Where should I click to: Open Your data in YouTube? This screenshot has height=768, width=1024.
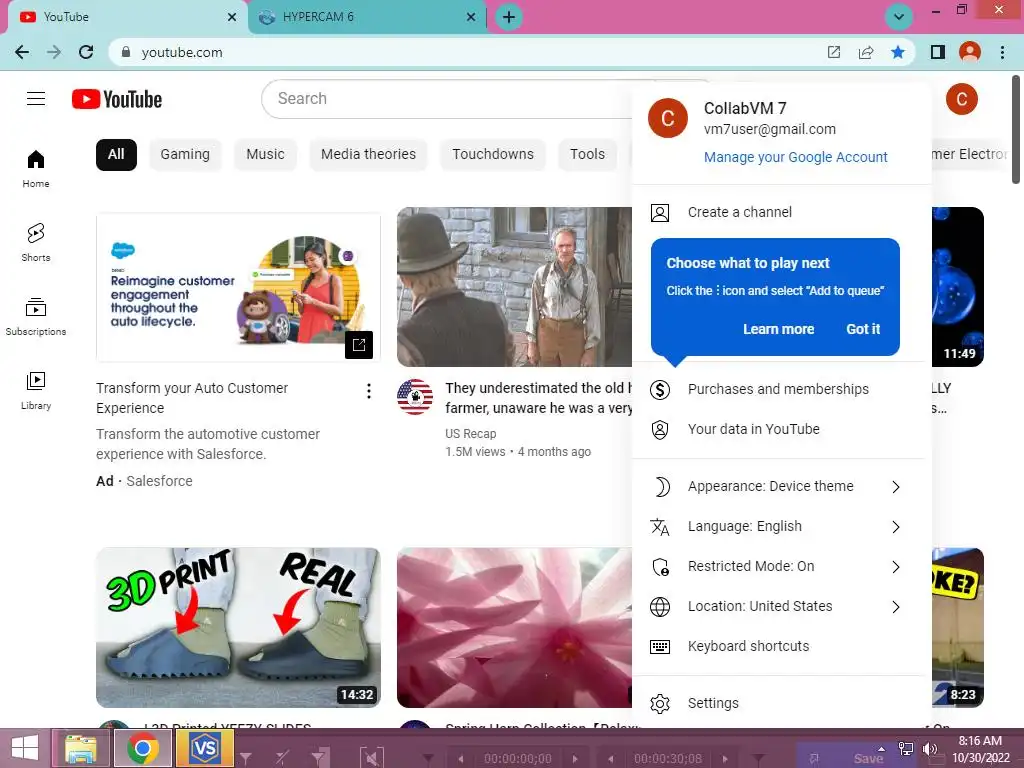coord(782,429)
